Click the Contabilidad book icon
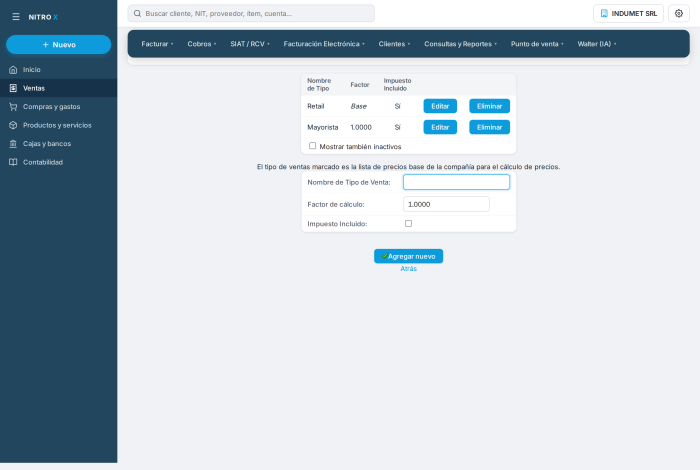This screenshot has width=700, height=470. point(13,162)
